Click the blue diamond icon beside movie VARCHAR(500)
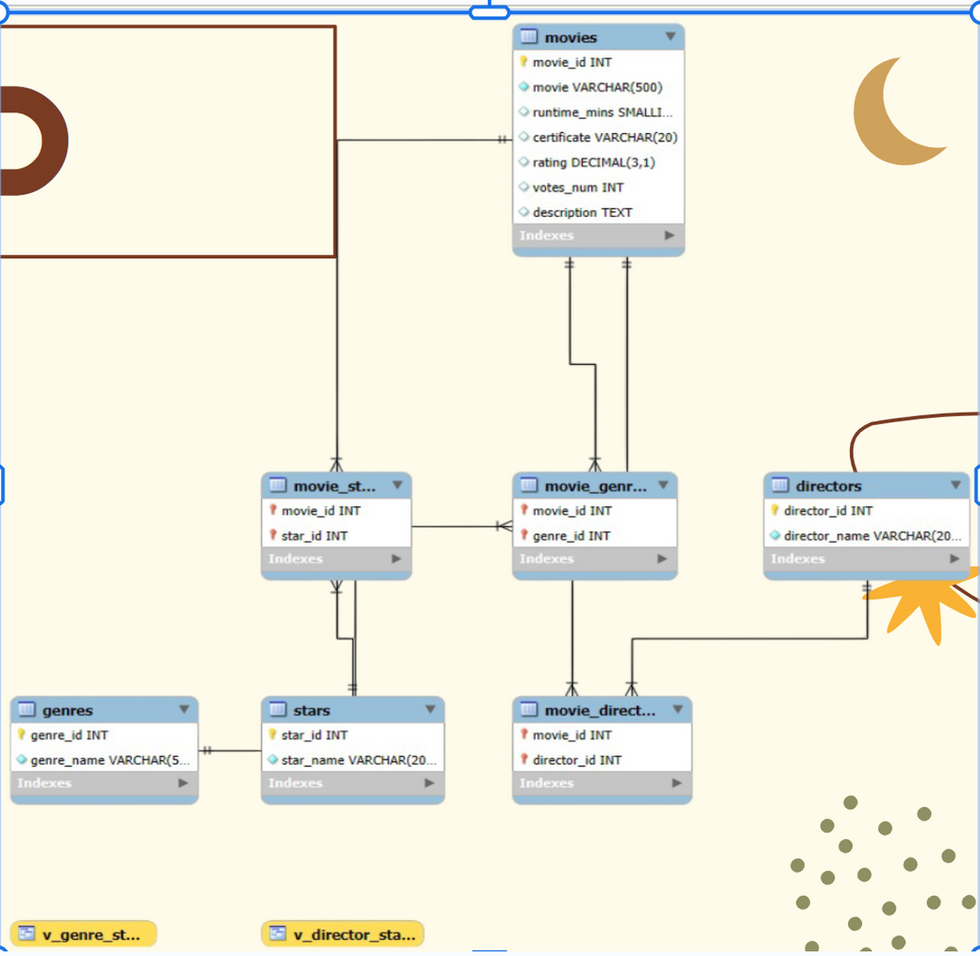 525,87
